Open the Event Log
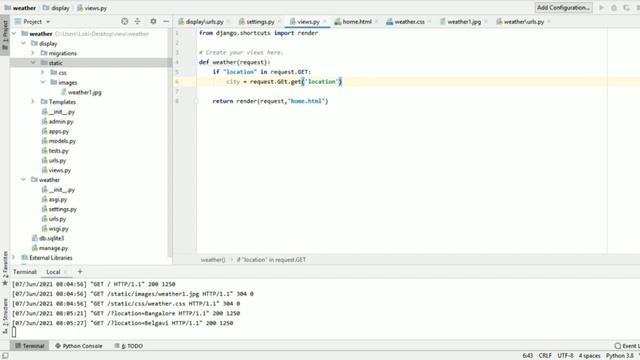Viewport: 640px width, 360px height. tap(627, 346)
